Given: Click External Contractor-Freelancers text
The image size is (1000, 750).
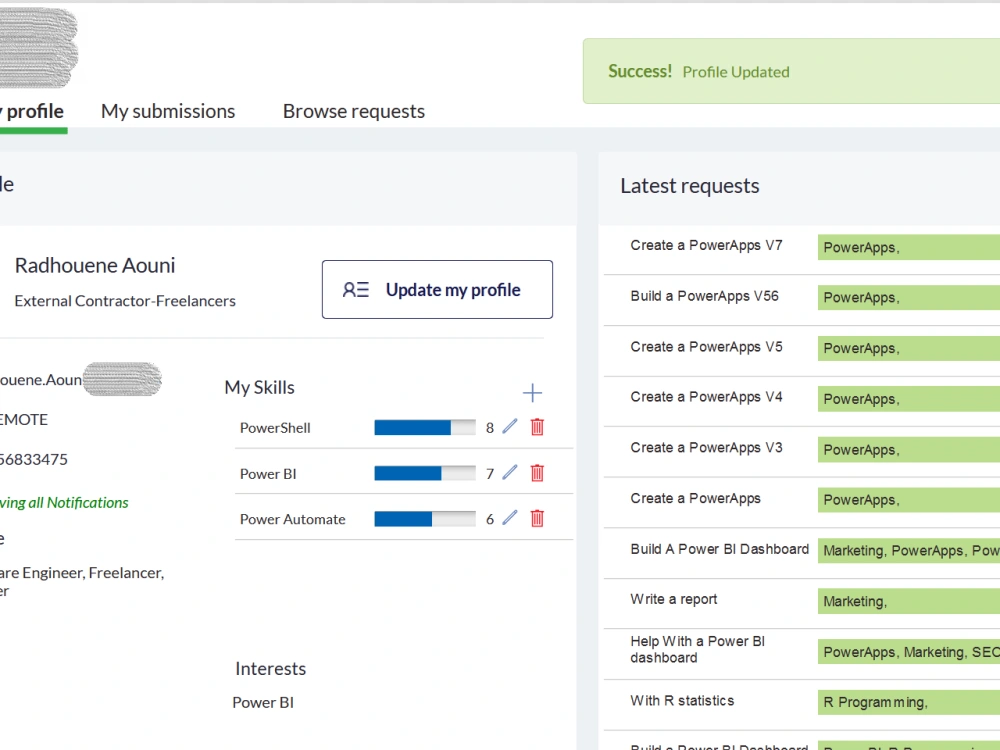Looking at the screenshot, I should pos(125,301).
